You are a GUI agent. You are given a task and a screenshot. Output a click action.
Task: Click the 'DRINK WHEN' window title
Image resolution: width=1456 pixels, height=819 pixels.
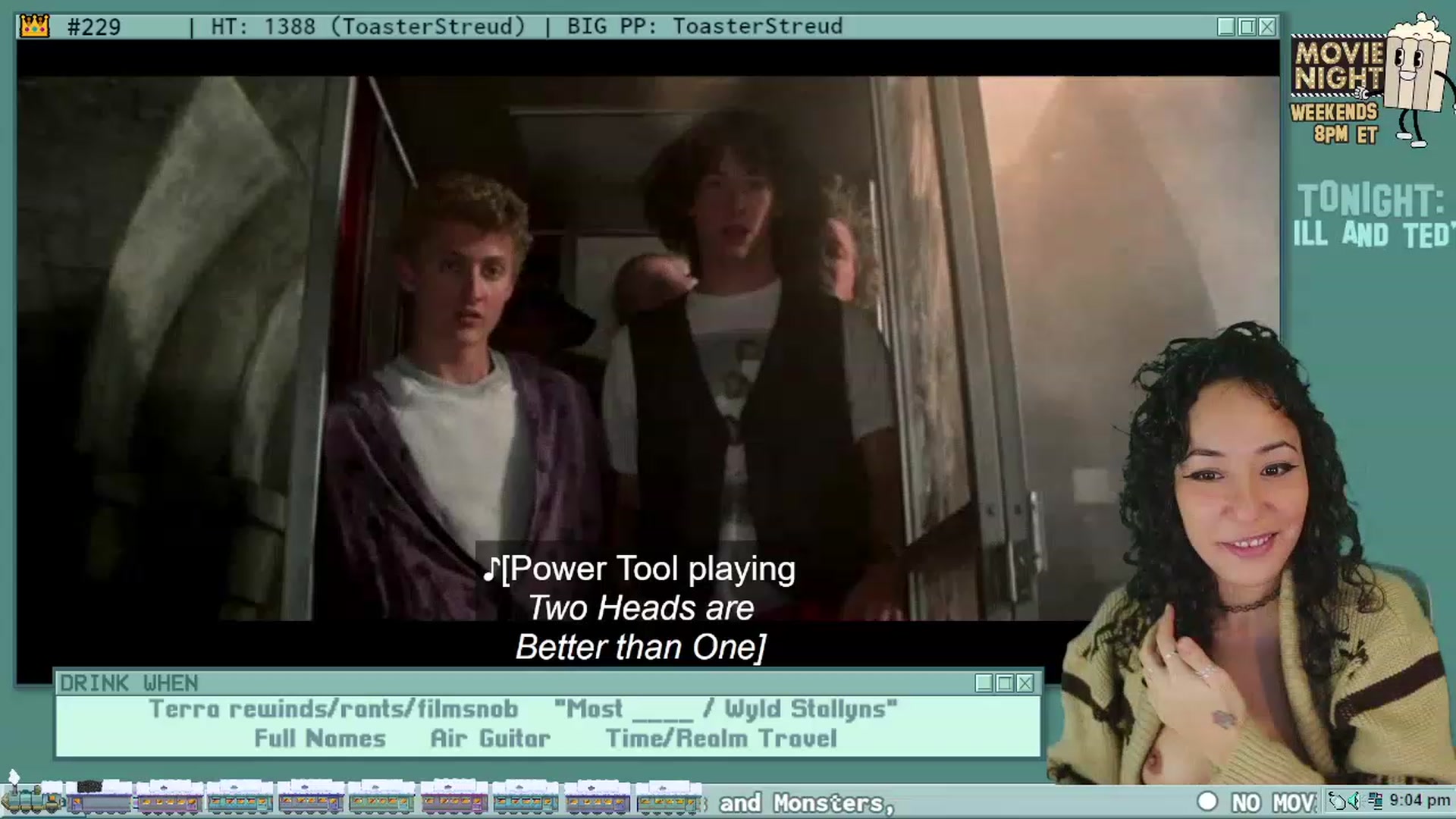(x=129, y=683)
